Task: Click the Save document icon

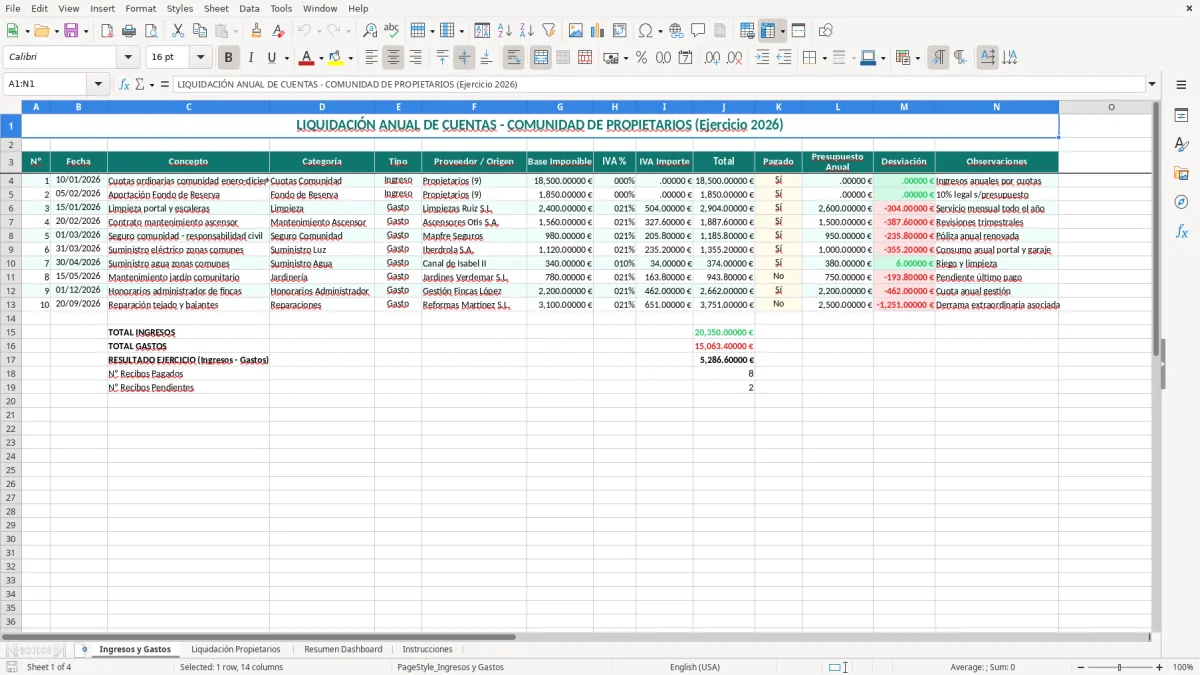Action: point(70,31)
